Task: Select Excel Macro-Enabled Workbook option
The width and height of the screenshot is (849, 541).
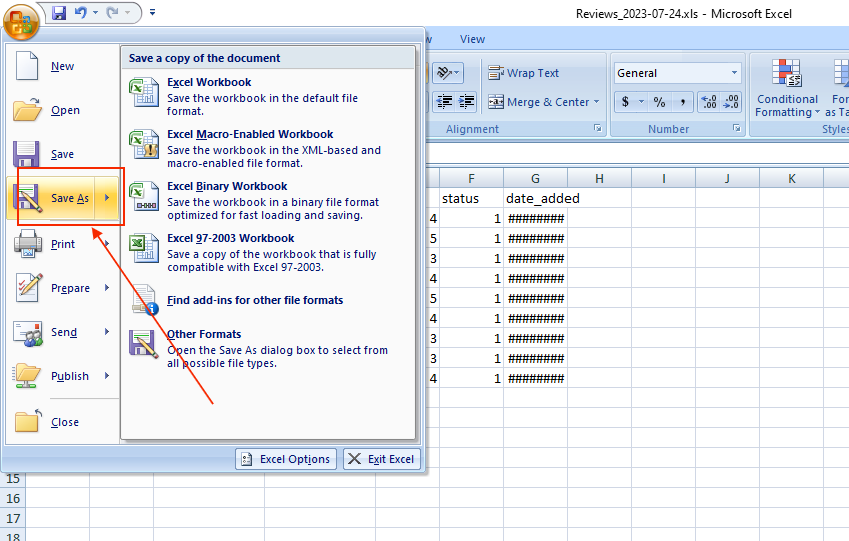Action: click(x=268, y=148)
